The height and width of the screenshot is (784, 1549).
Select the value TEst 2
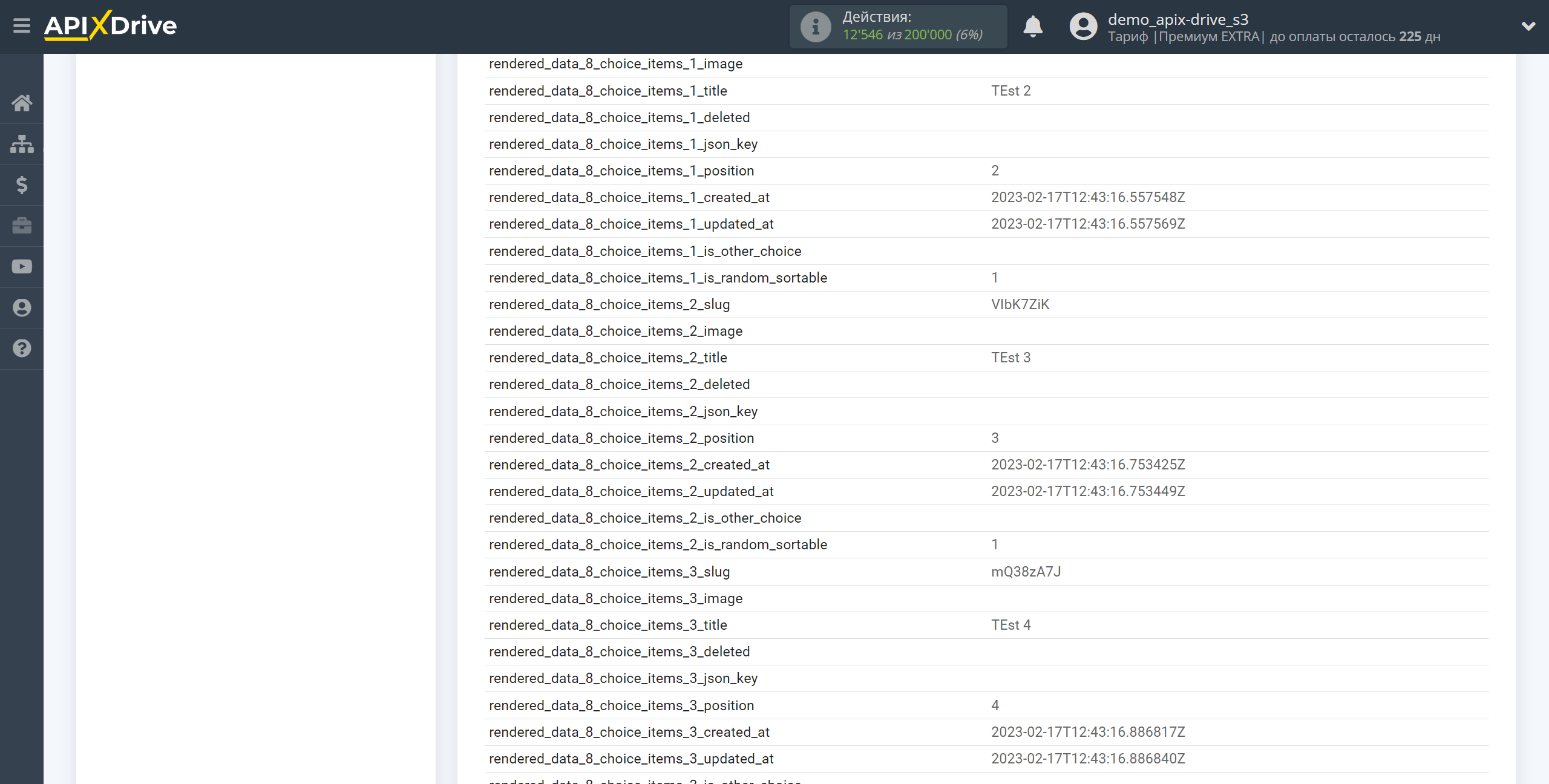(x=1010, y=91)
